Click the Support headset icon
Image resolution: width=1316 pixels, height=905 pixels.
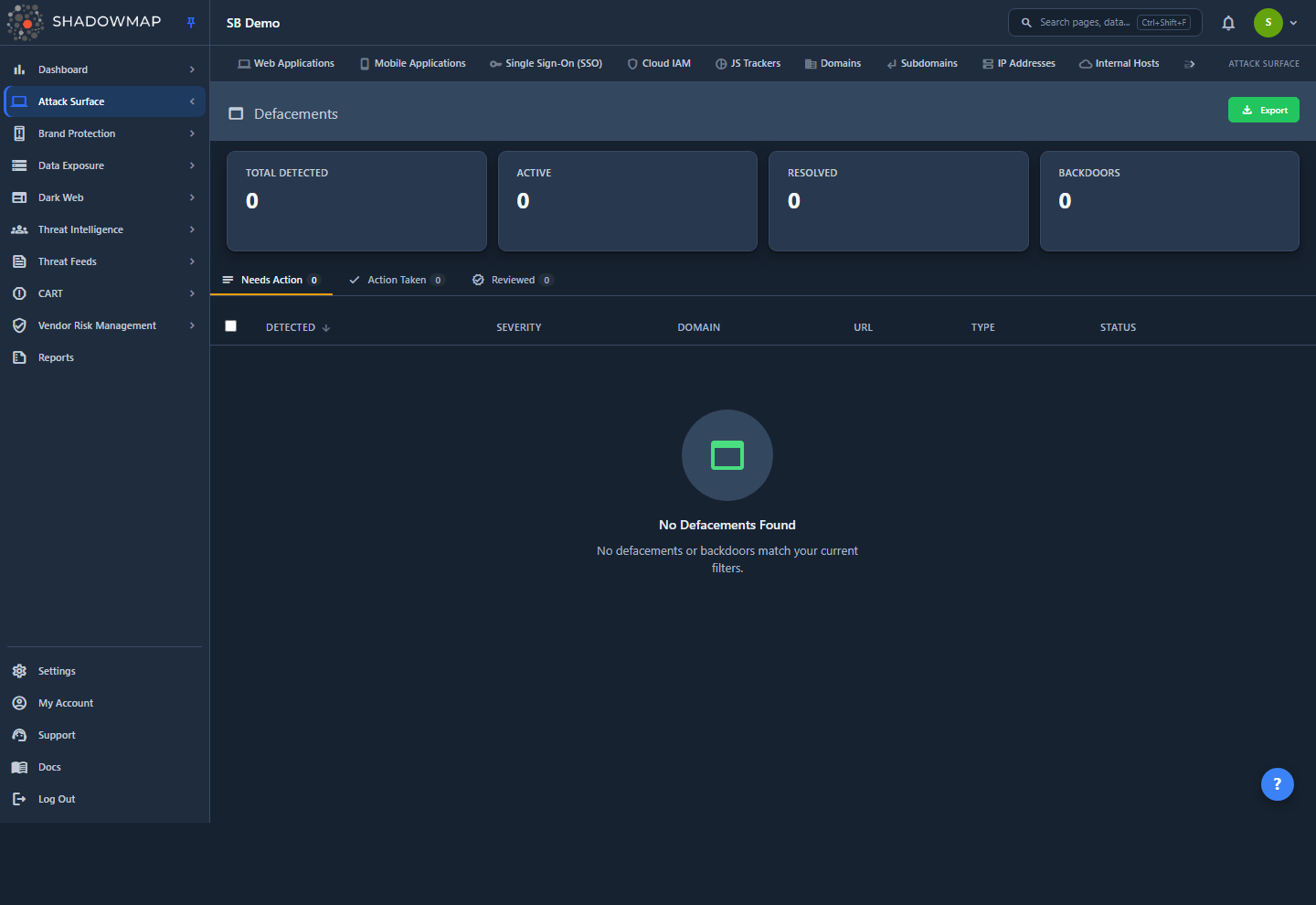[x=19, y=735]
